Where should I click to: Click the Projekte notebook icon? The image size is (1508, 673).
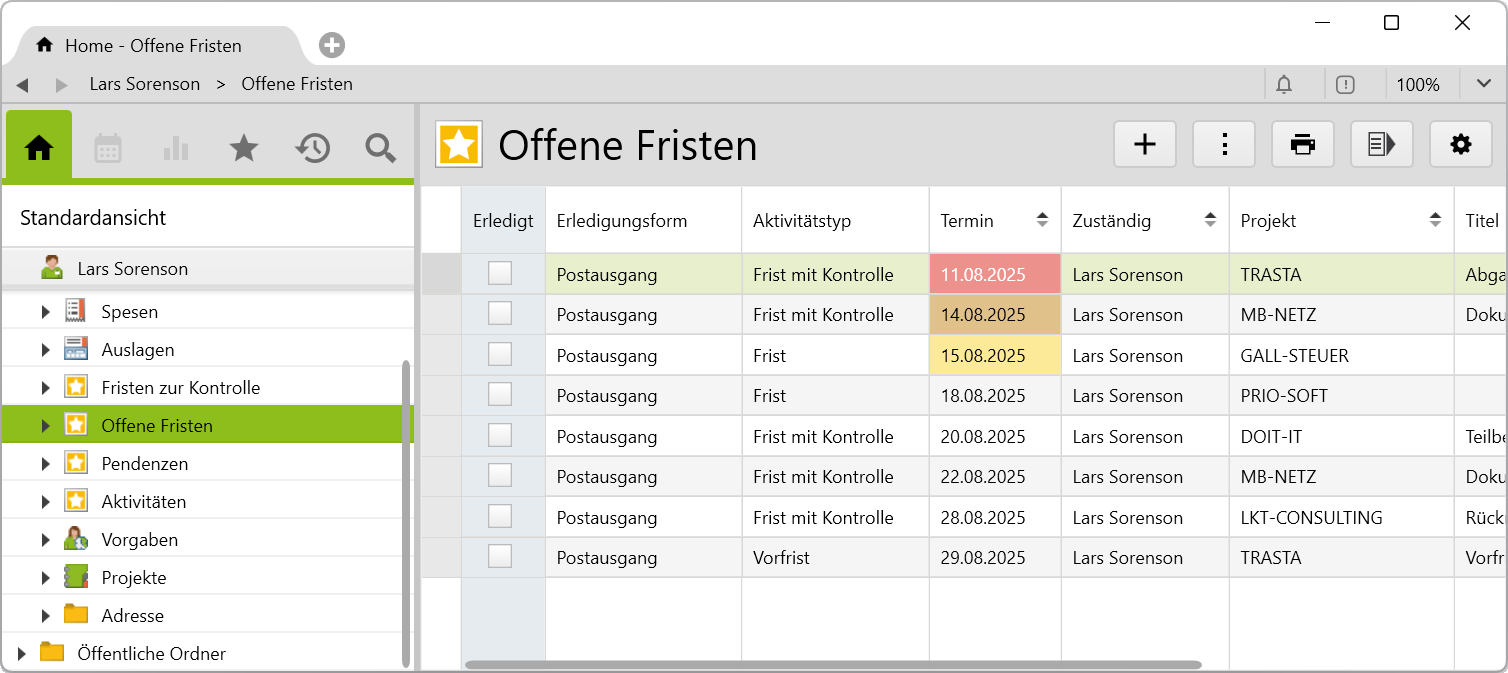[75, 577]
